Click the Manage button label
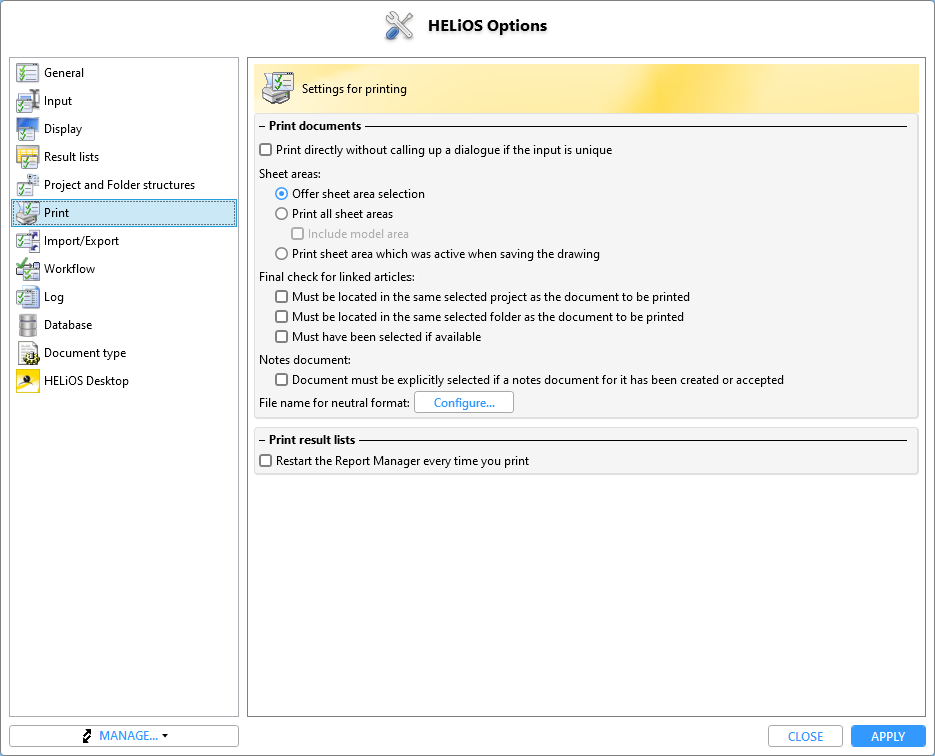Viewport: 935px width, 756px height. [x=129, y=736]
